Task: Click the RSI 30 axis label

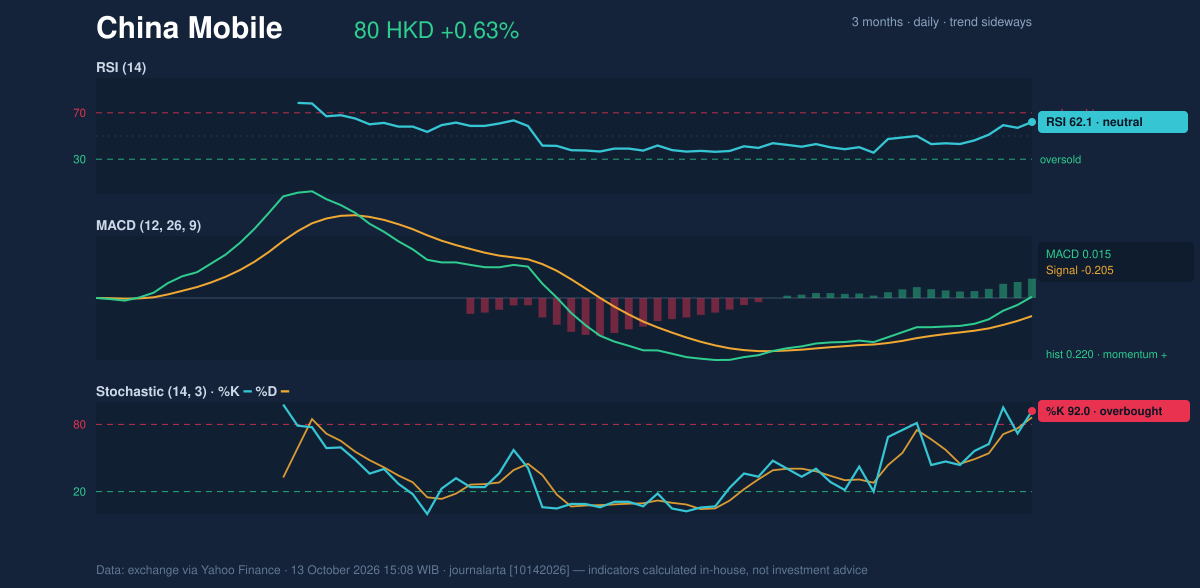Action: click(x=79, y=159)
